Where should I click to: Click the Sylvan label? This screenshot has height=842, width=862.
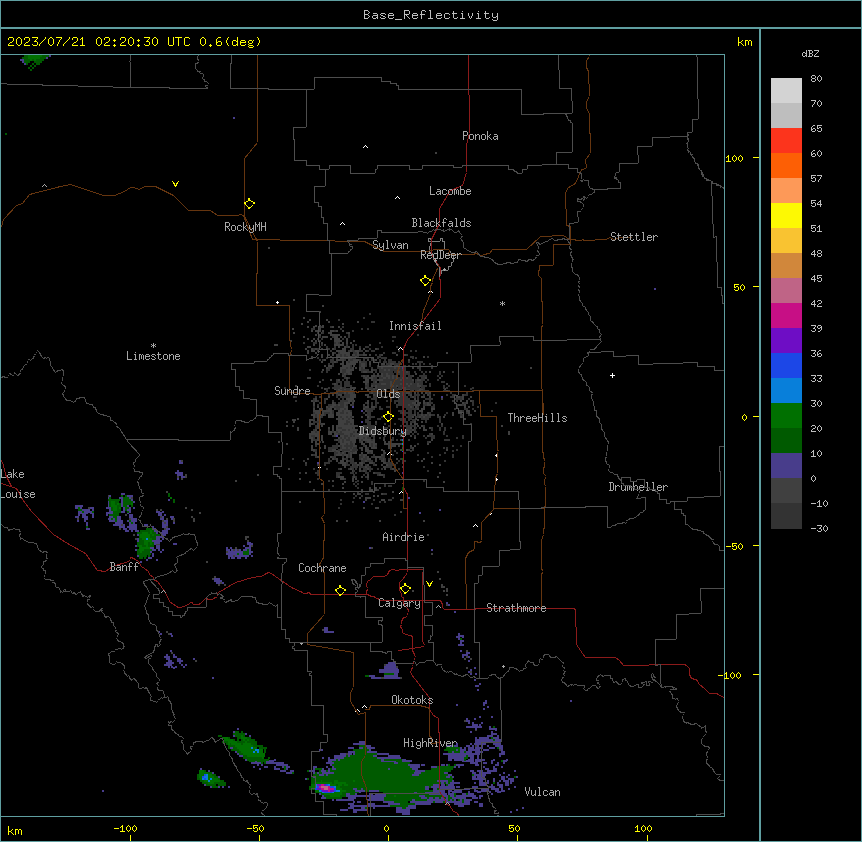(390, 245)
